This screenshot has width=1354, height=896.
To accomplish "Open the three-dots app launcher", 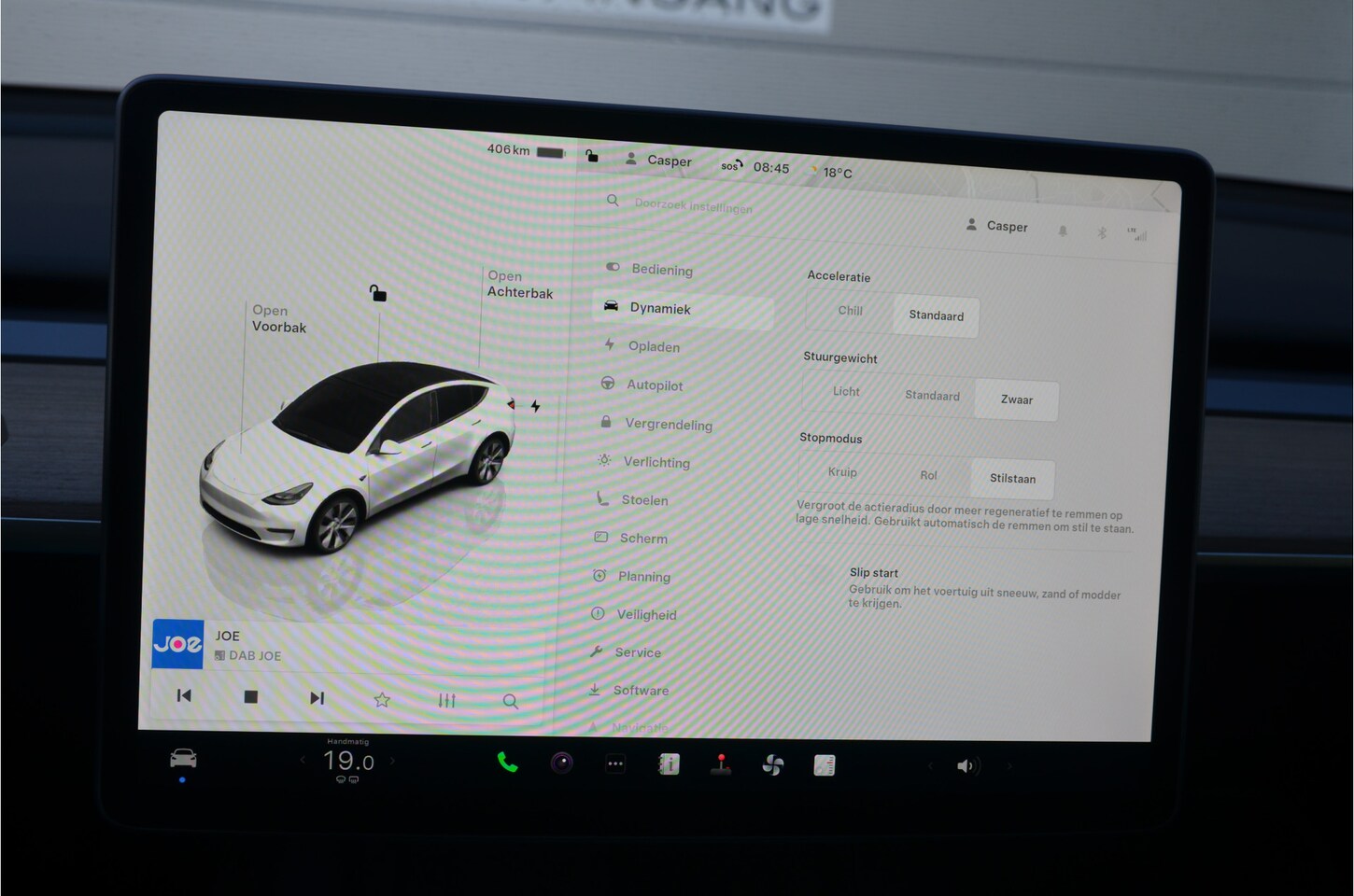I will coord(615,763).
